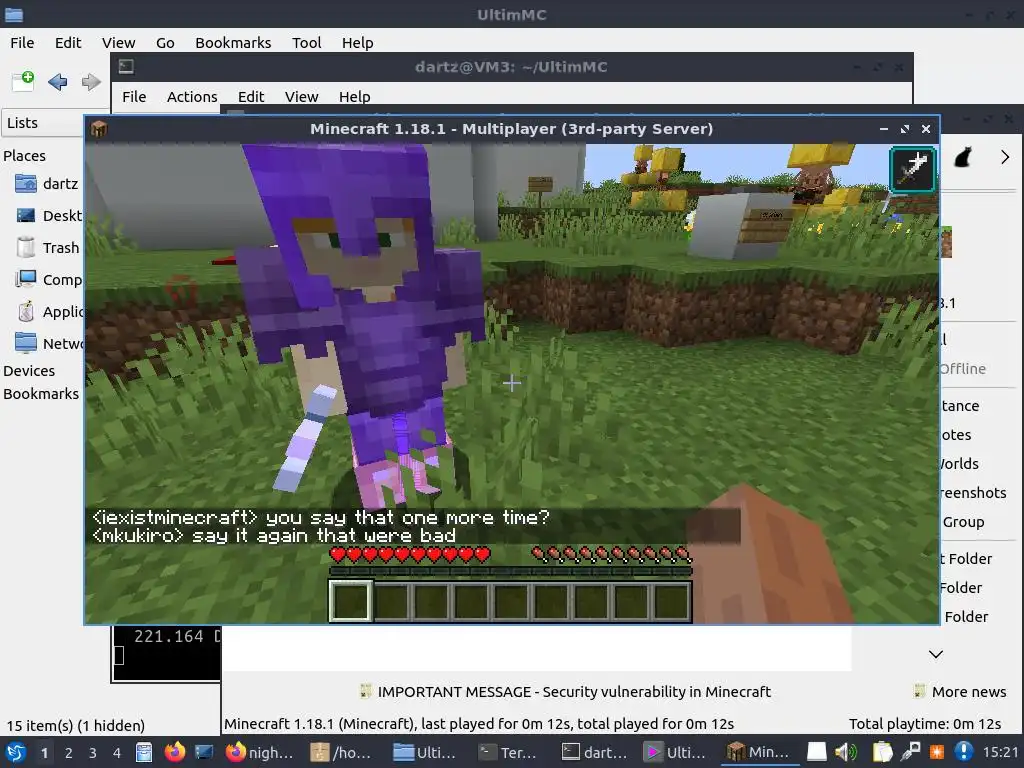Click the show desktop icon in taskbar
The height and width of the screenshot is (768, 1024).
click(x=204, y=752)
